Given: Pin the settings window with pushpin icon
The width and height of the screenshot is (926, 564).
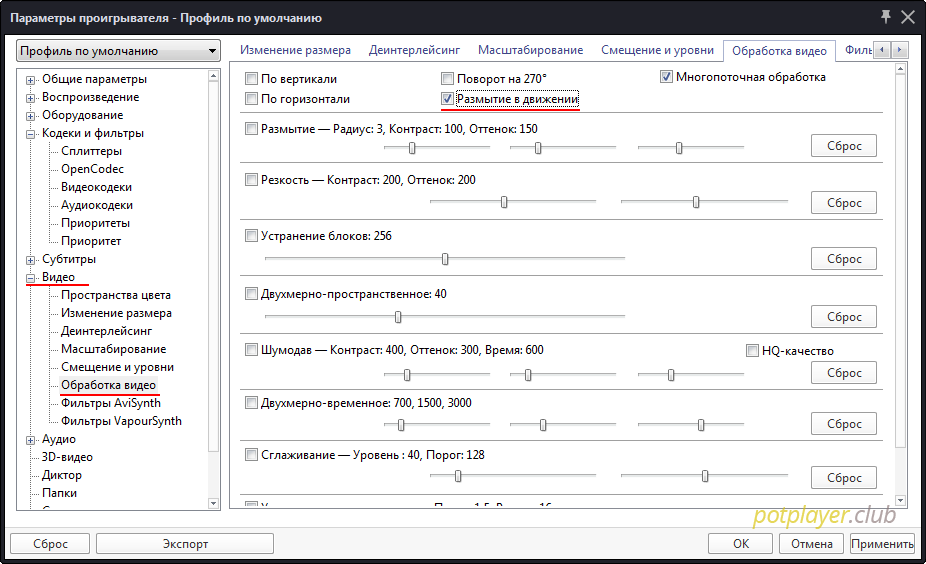Looking at the screenshot, I should pos(886,17).
